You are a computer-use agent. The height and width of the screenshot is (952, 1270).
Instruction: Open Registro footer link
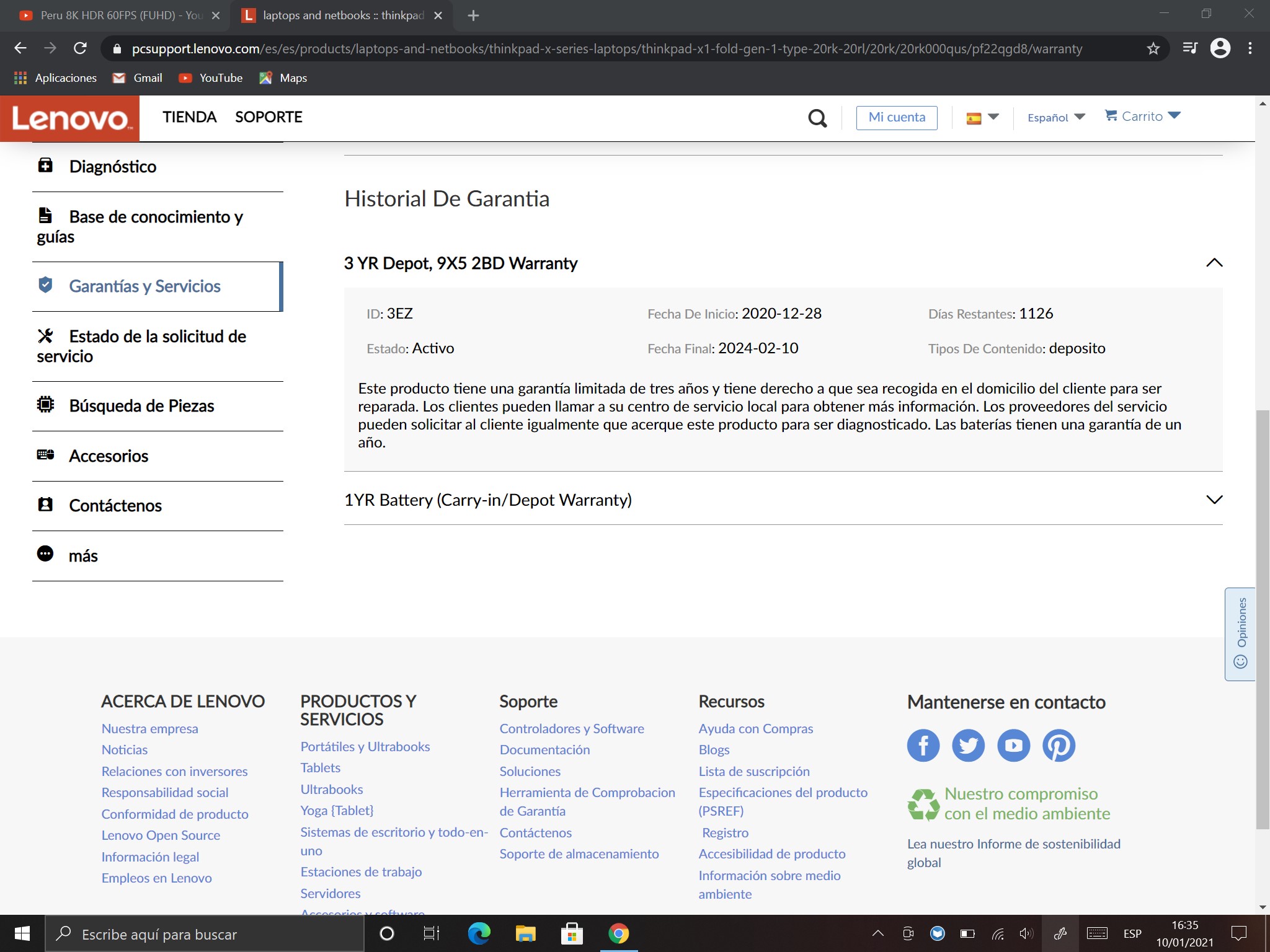pos(725,833)
